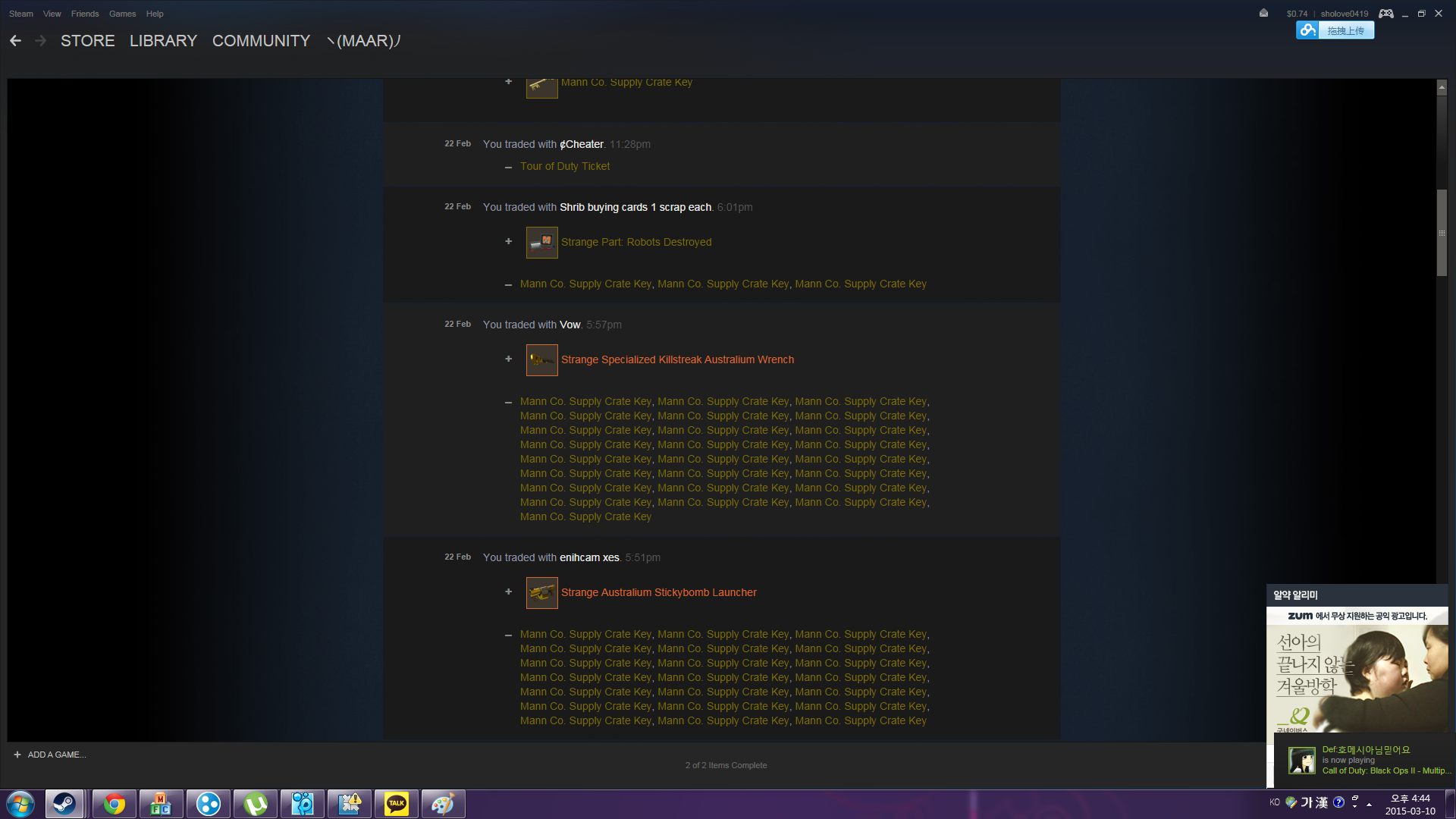Open Big Picture mode controller icon
The width and height of the screenshot is (1456, 819).
[x=1385, y=14]
